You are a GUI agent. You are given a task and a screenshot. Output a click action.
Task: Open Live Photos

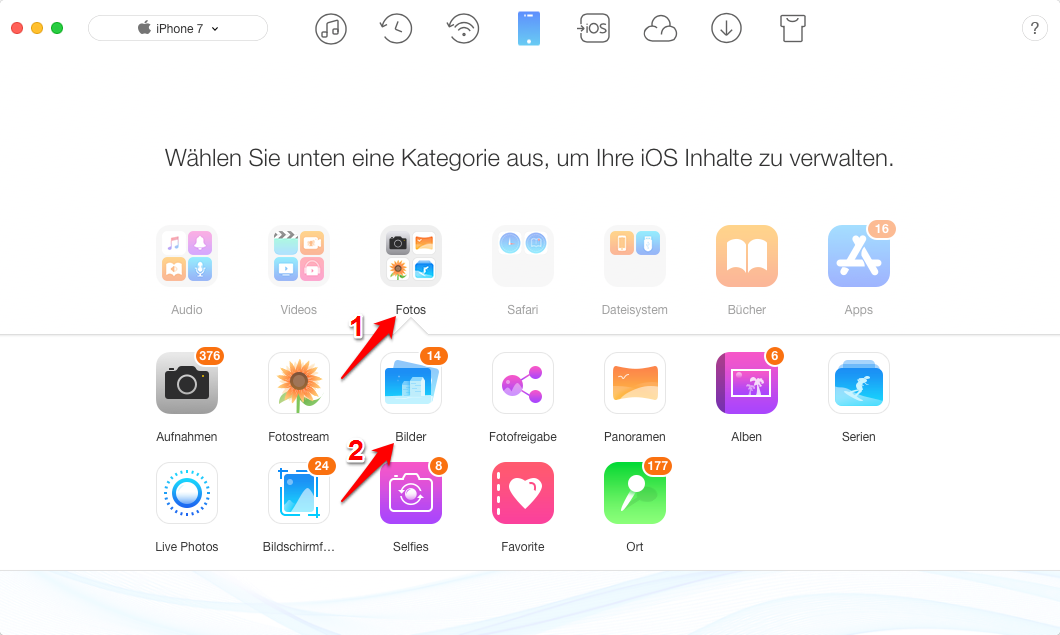click(x=187, y=493)
